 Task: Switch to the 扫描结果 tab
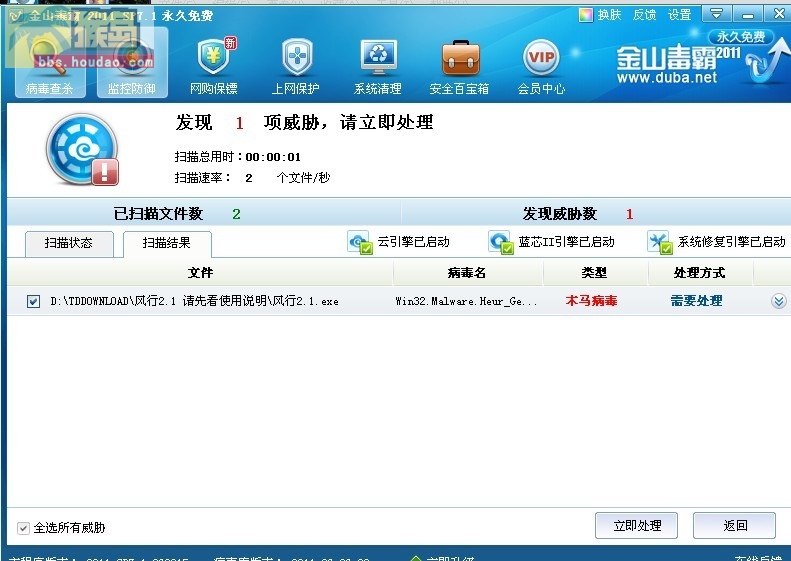167,244
